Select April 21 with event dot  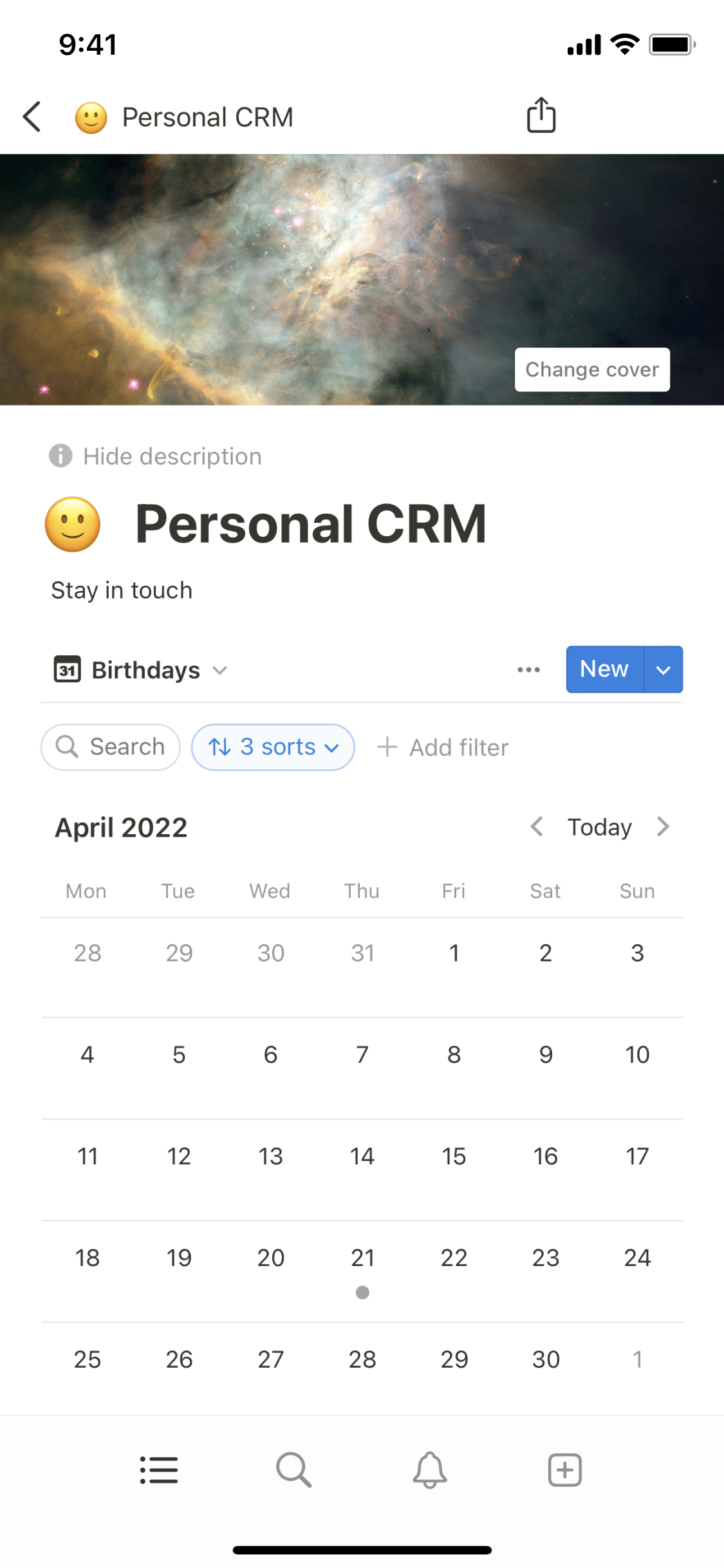(x=362, y=1268)
